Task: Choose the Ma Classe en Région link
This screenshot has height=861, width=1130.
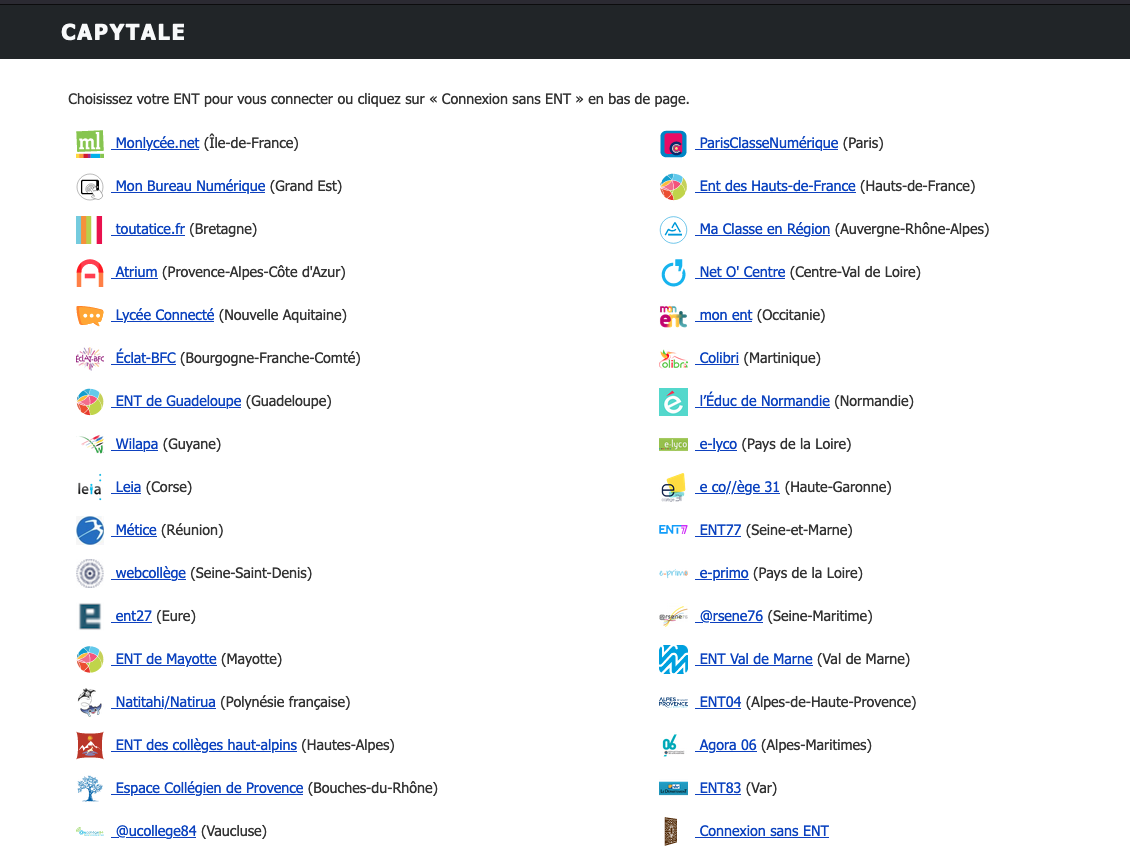Action: 764,229
